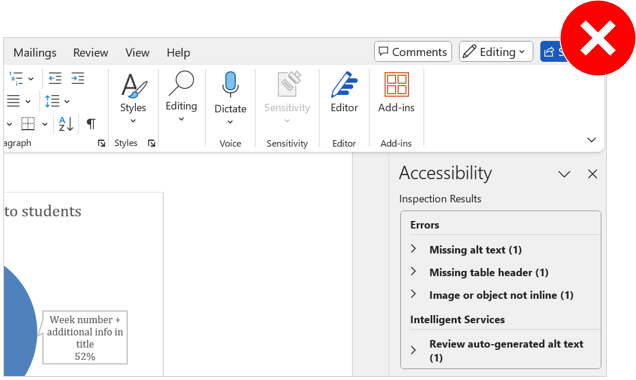Image resolution: width=636 pixels, height=380 pixels.
Task: Close the Accessibility pane
Action: point(592,174)
